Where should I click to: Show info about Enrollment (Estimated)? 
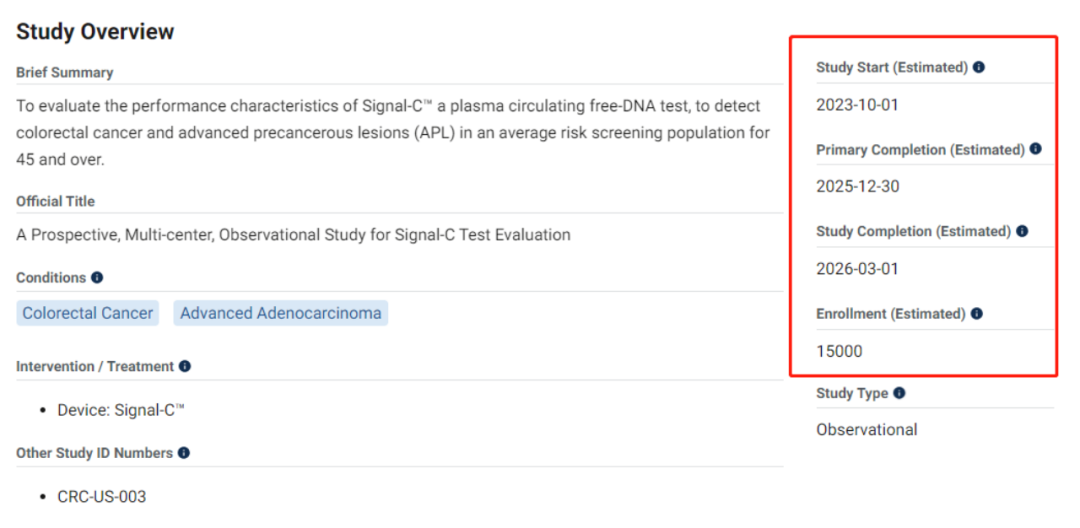coord(977,313)
